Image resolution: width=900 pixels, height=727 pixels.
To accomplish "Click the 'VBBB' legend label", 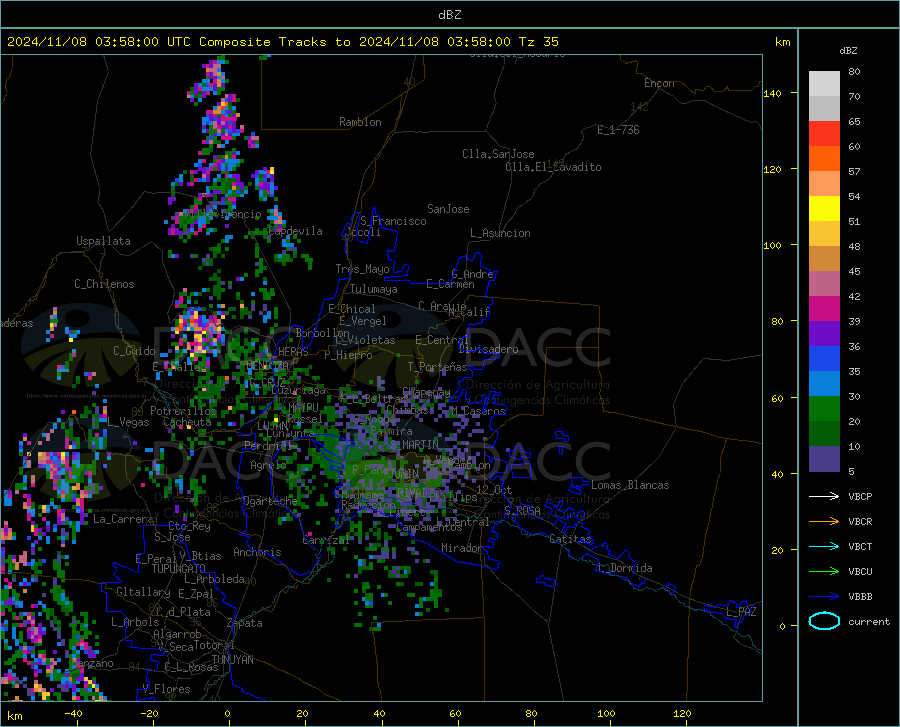I will [x=860, y=597].
